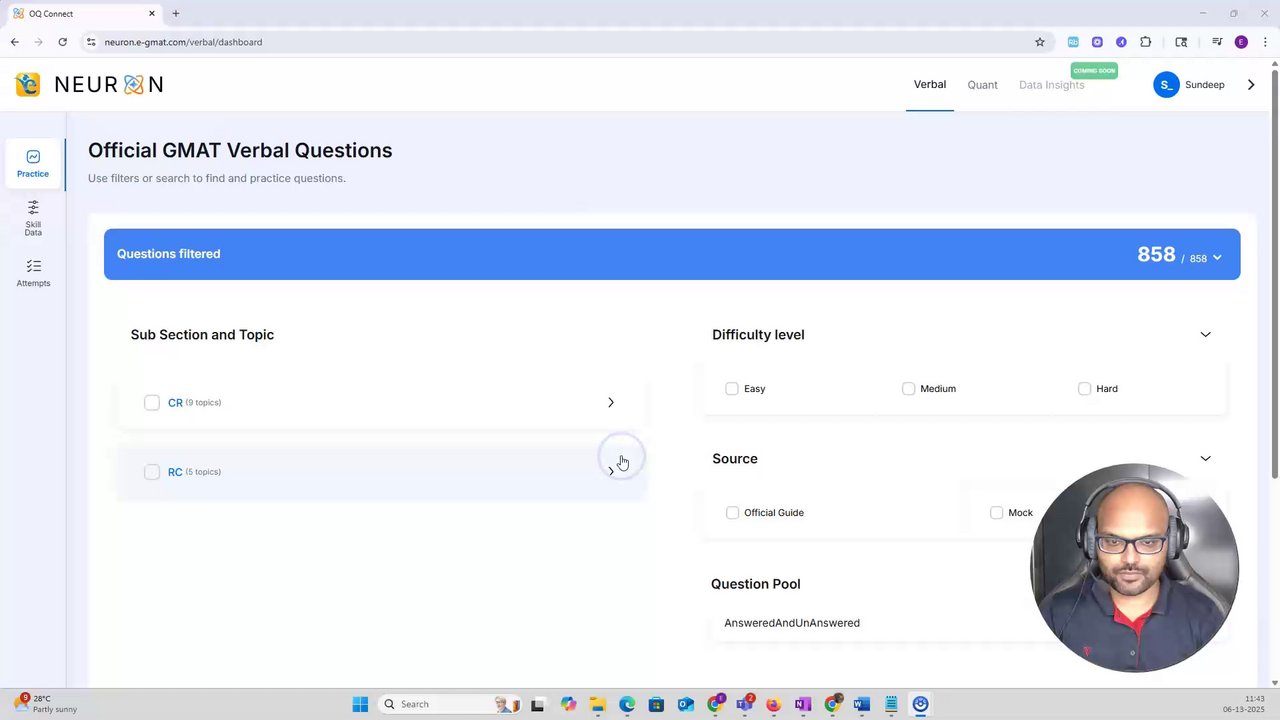The image size is (1280, 720).
Task: Open OneNote from the taskbar
Action: (802, 704)
